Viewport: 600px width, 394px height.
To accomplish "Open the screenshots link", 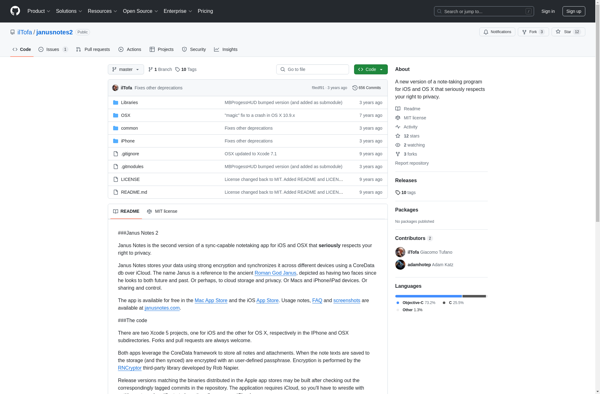I will [347, 300].
